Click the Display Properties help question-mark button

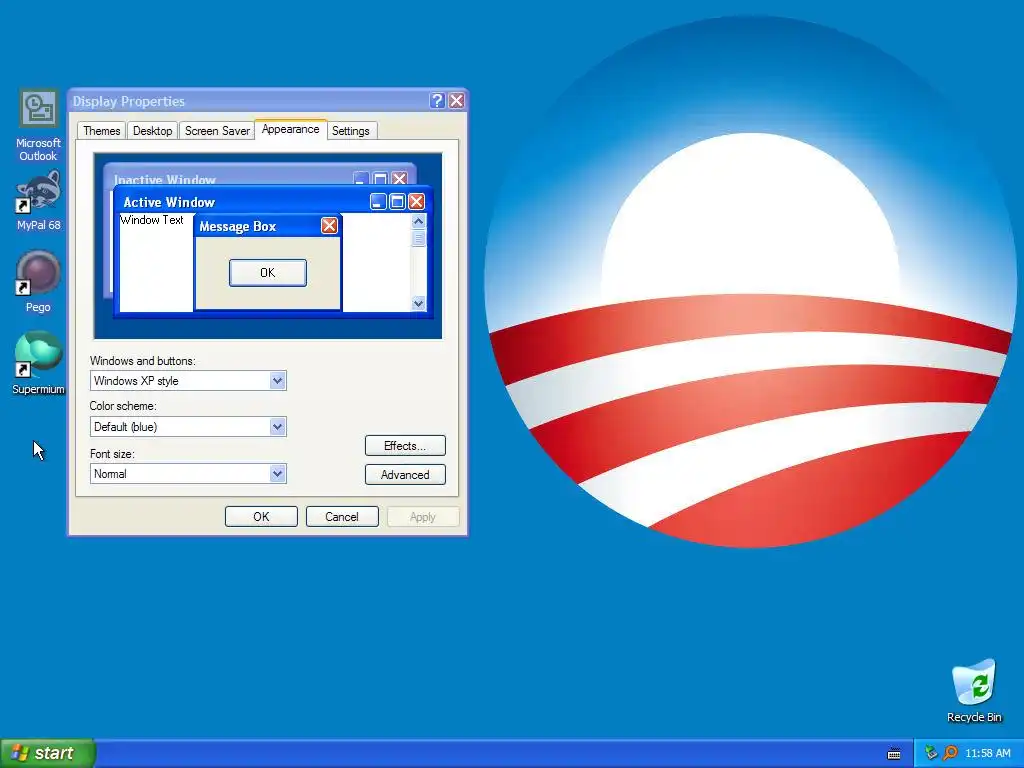click(x=437, y=101)
